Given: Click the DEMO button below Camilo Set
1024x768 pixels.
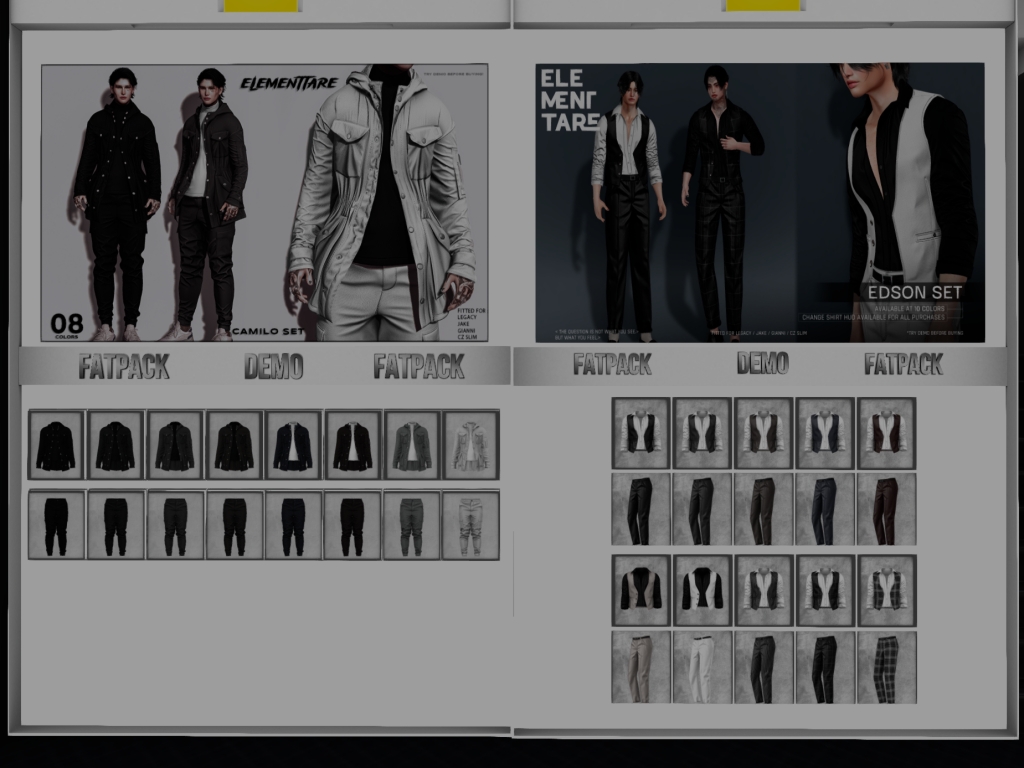Looking at the screenshot, I should point(273,367).
